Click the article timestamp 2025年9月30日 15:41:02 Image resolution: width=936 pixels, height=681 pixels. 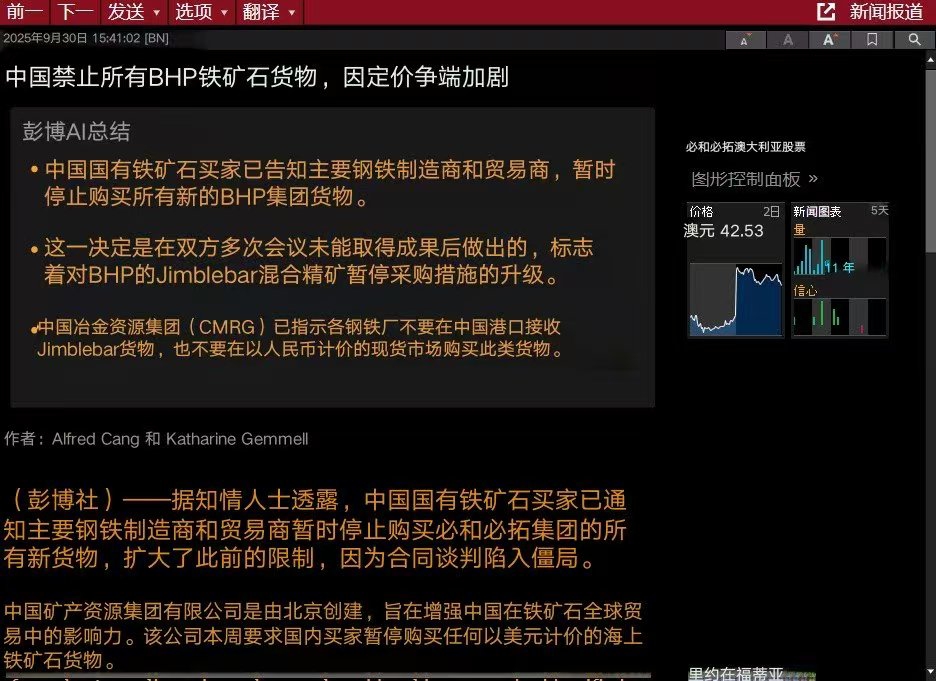point(72,38)
